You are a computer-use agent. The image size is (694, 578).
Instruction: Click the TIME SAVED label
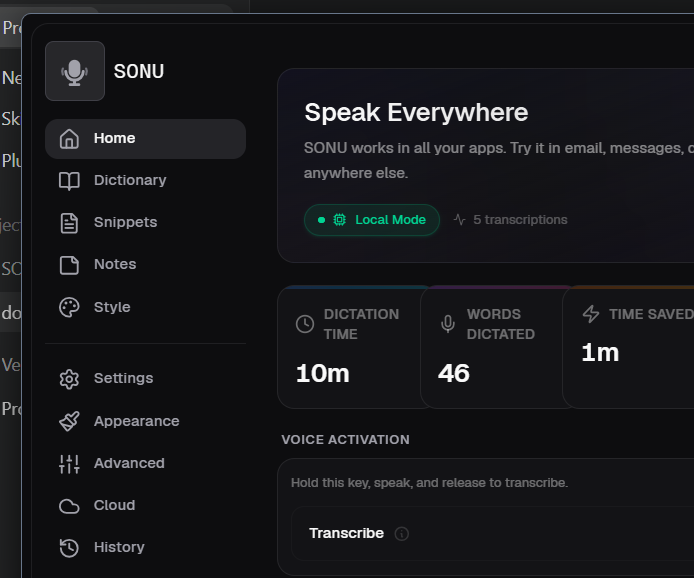652,314
